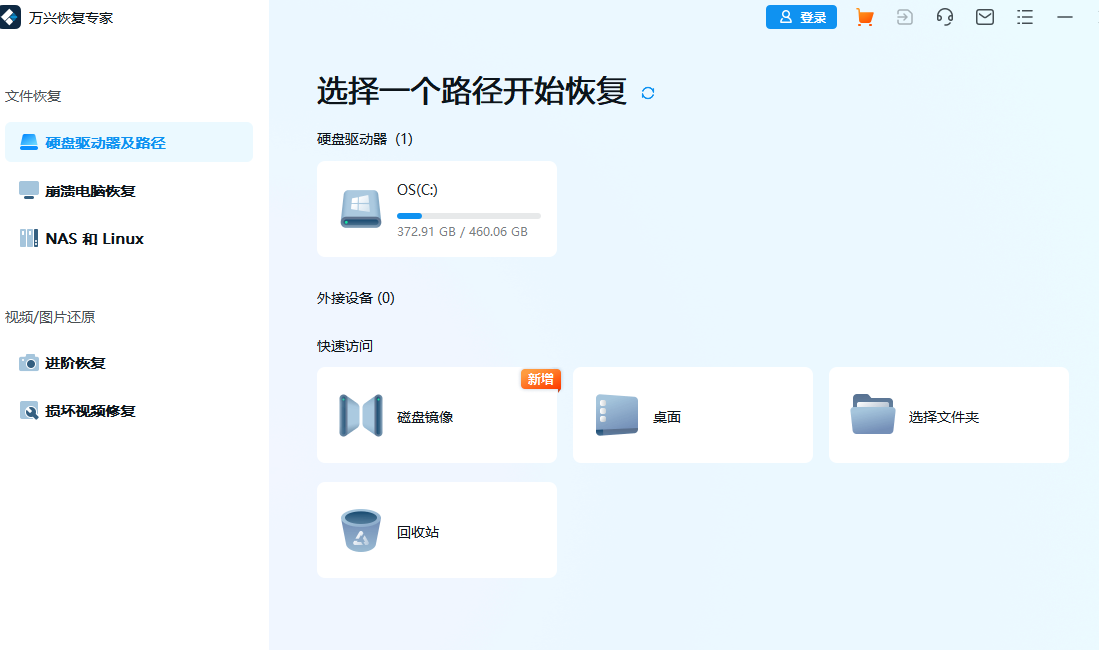
Task: Open 磁盘镜像 disk image recovery
Action: [x=436, y=415]
